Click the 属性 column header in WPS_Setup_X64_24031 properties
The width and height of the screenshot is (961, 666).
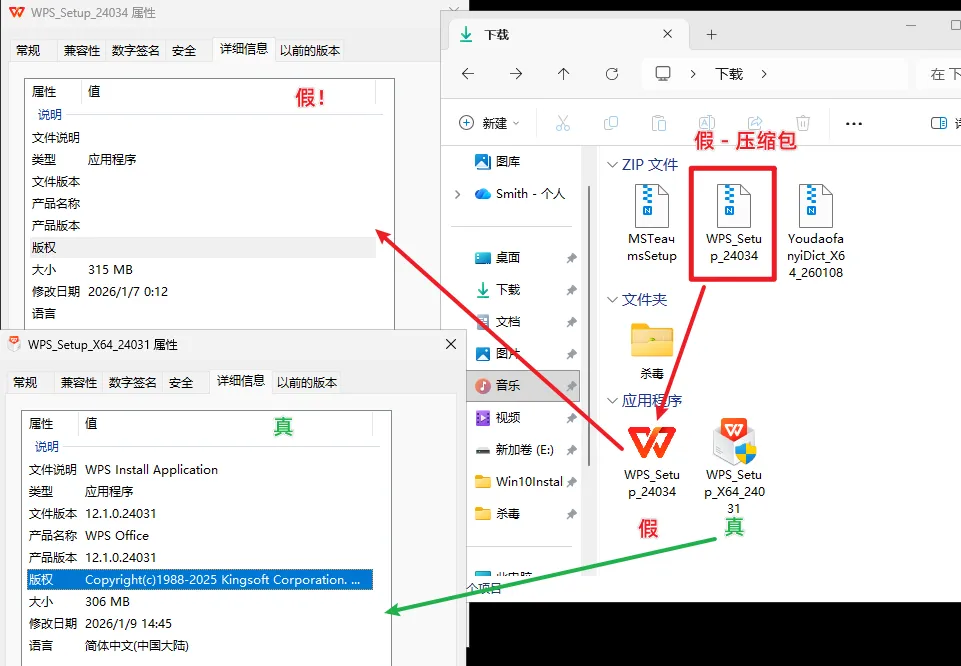(x=51, y=423)
